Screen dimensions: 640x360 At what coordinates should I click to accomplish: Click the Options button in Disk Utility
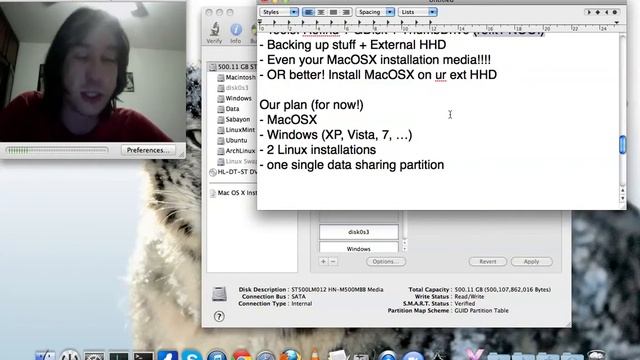(x=386, y=261)
